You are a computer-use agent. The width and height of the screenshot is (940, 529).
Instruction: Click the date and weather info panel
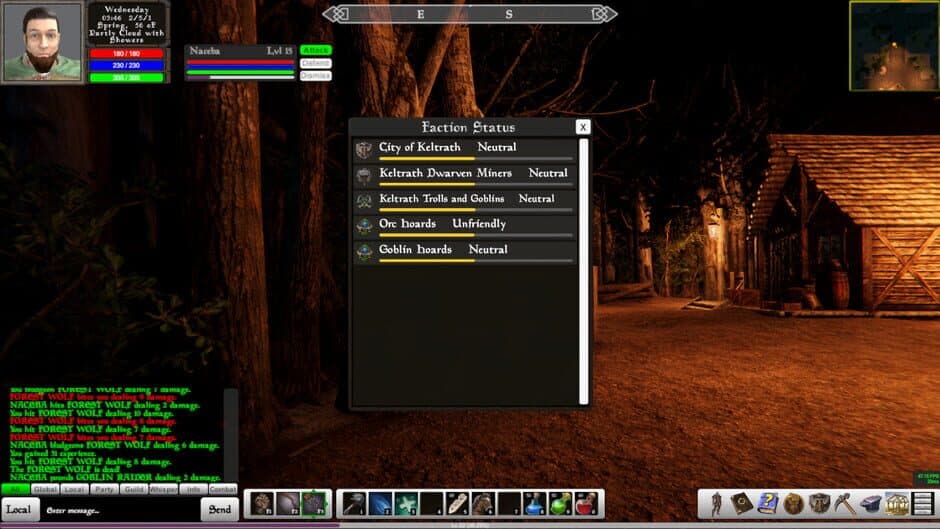pos(126,24)
